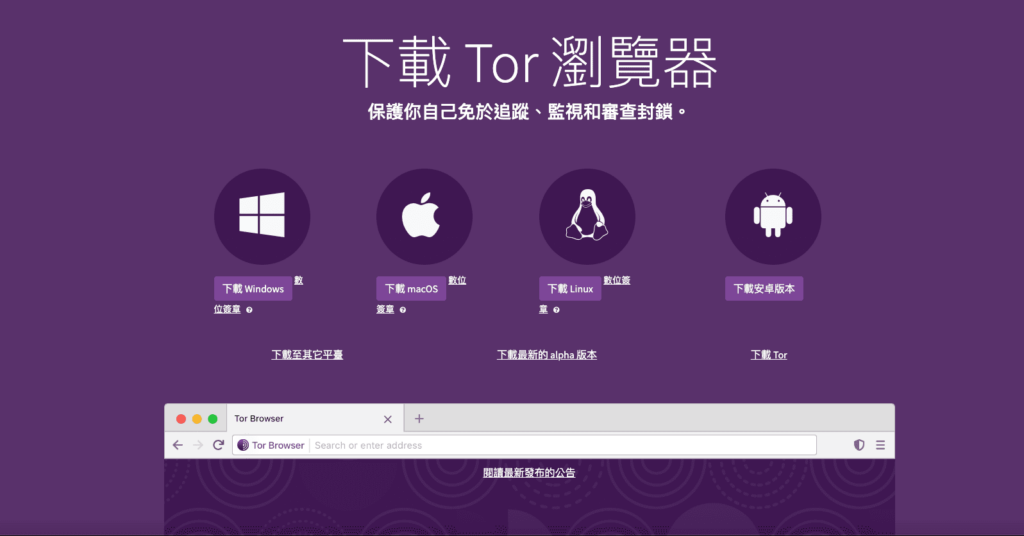Go forward with the forward arrow
The width and height of the screenshot is (1024, 536).
coord(198,445)
